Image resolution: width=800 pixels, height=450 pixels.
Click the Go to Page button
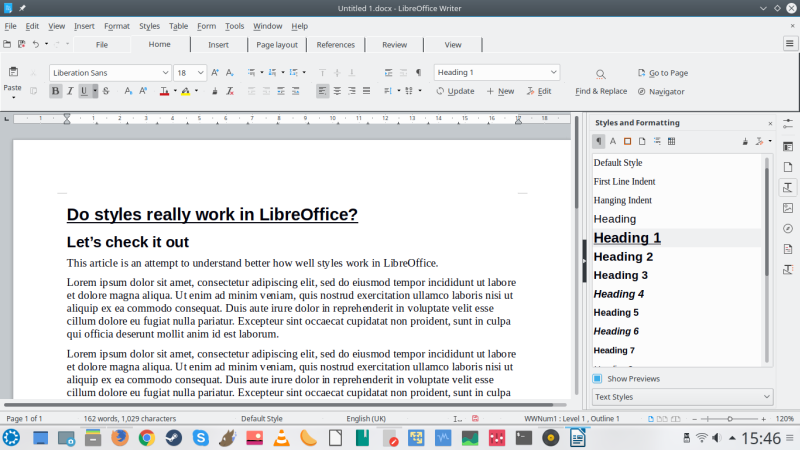tap(662, 73)
